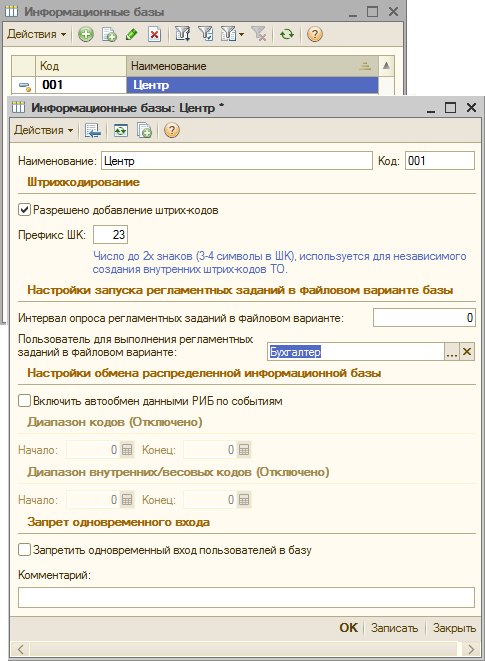This screenshot has width=485, height=661.
Task: Maximize the Информационные базы: Центр window
Action: (x=450, y=108)
